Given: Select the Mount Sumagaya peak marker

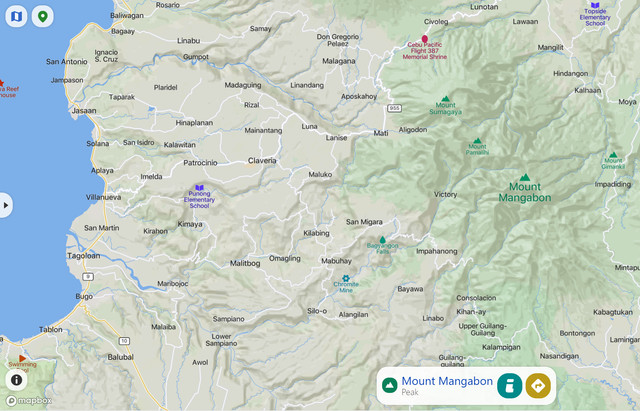Looking at the screenshot, I should click(x=446, y=98).
